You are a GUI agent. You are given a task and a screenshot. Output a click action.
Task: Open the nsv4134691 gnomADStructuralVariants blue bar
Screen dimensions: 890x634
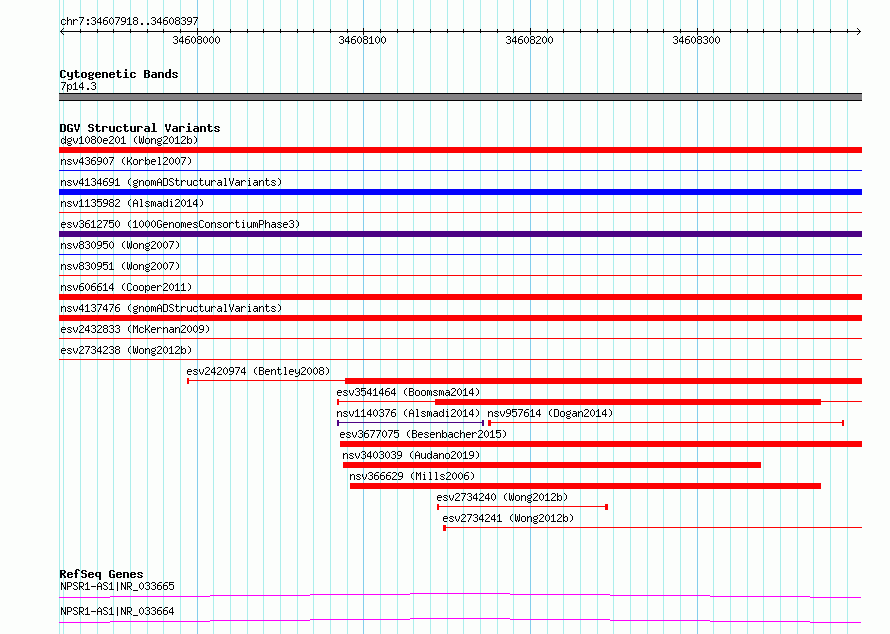pos(460,192)
